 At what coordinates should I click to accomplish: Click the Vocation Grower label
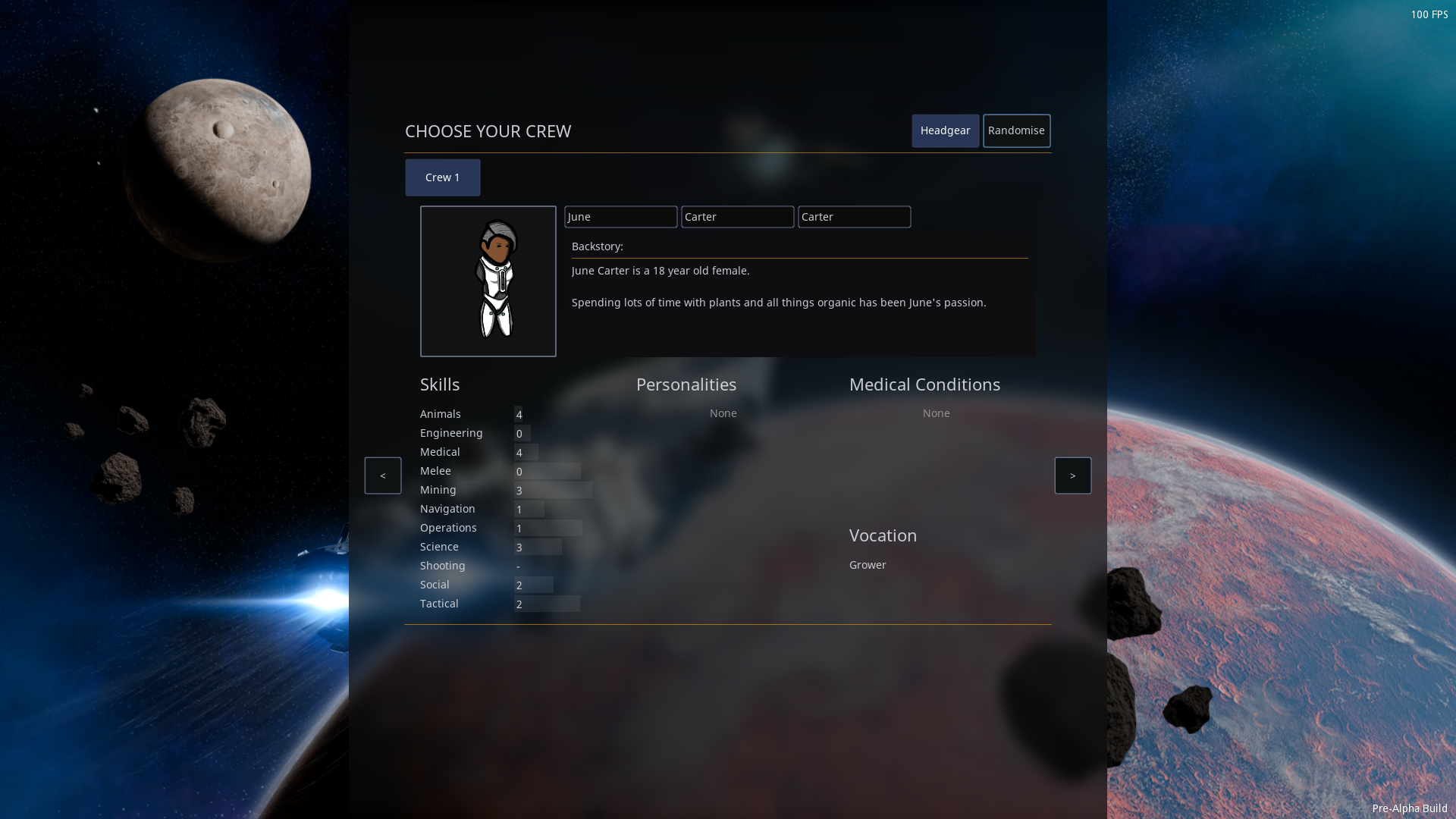867,565
